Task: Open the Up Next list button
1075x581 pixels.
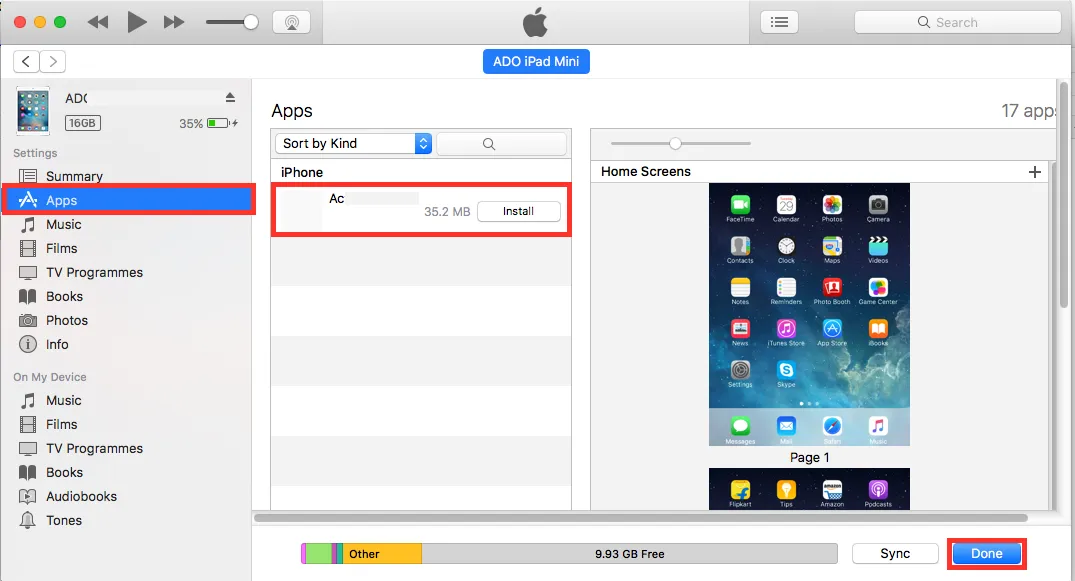Action: coord(779,22)
